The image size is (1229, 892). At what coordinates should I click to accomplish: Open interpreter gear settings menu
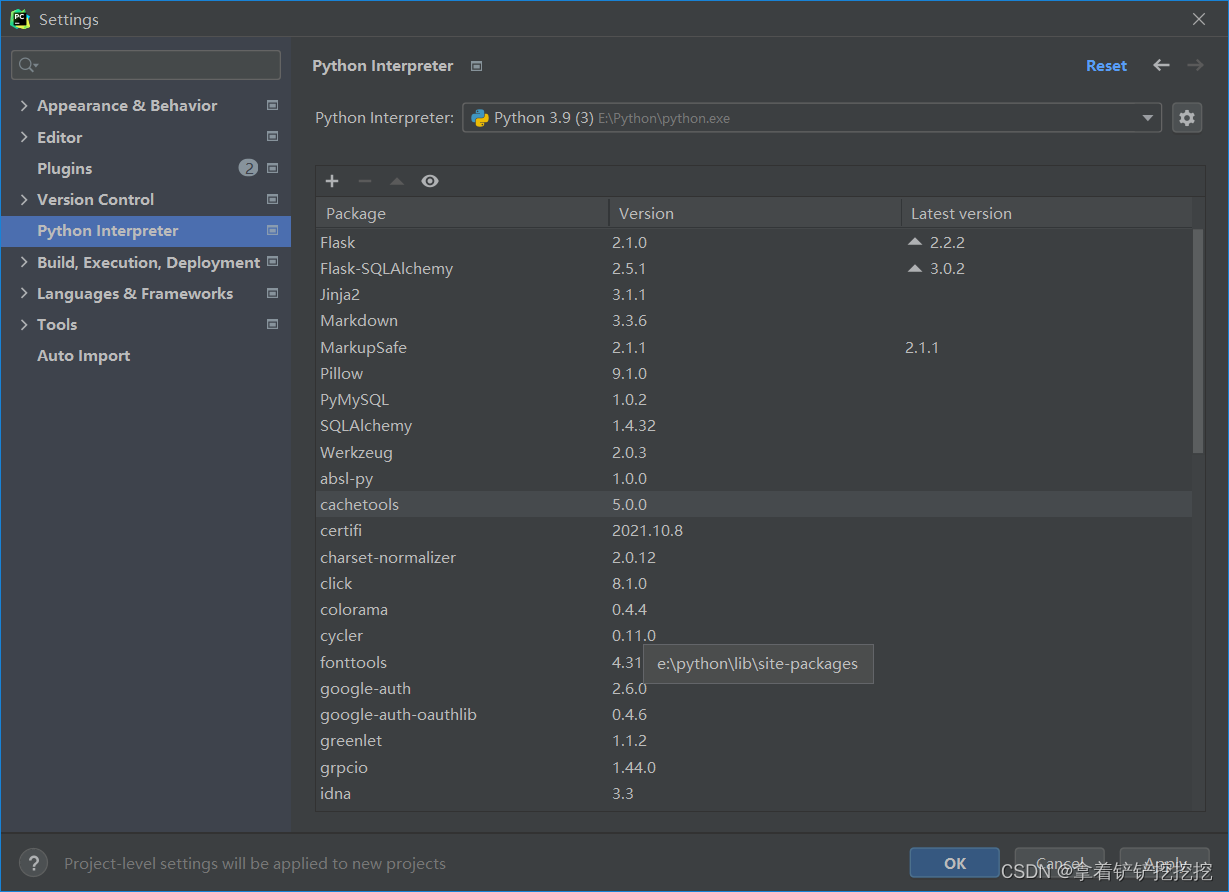pyautogui.click(x=1187, y=118)
